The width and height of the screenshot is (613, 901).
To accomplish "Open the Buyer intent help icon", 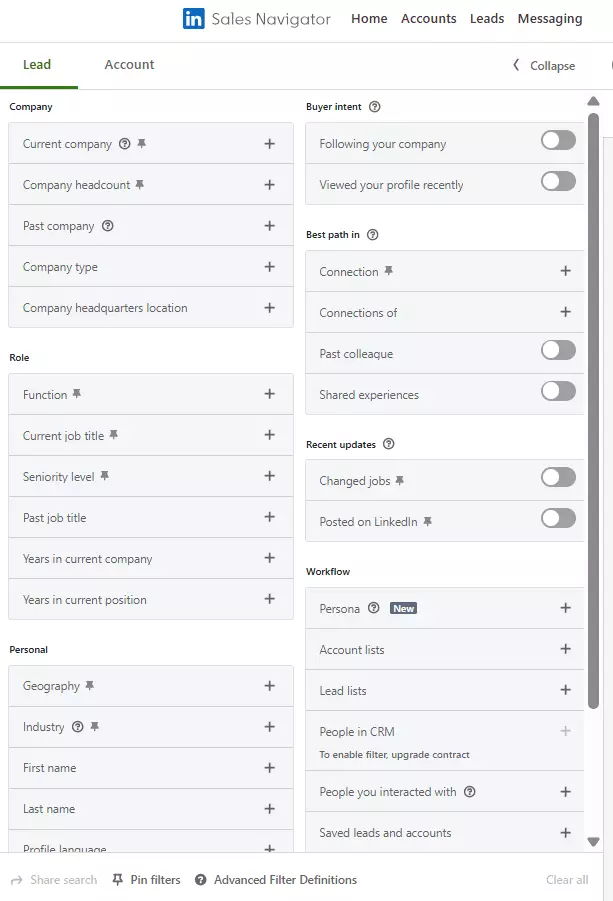I will (x=373, y=107).
